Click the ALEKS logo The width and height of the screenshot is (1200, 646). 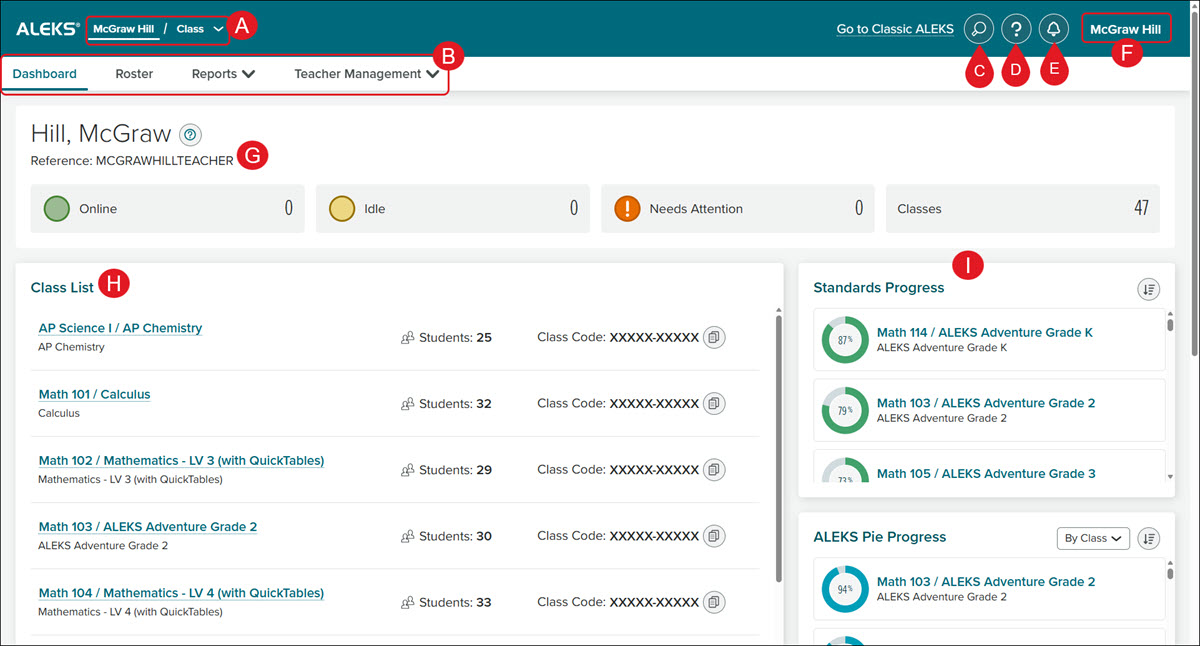(x=47, y=29)
